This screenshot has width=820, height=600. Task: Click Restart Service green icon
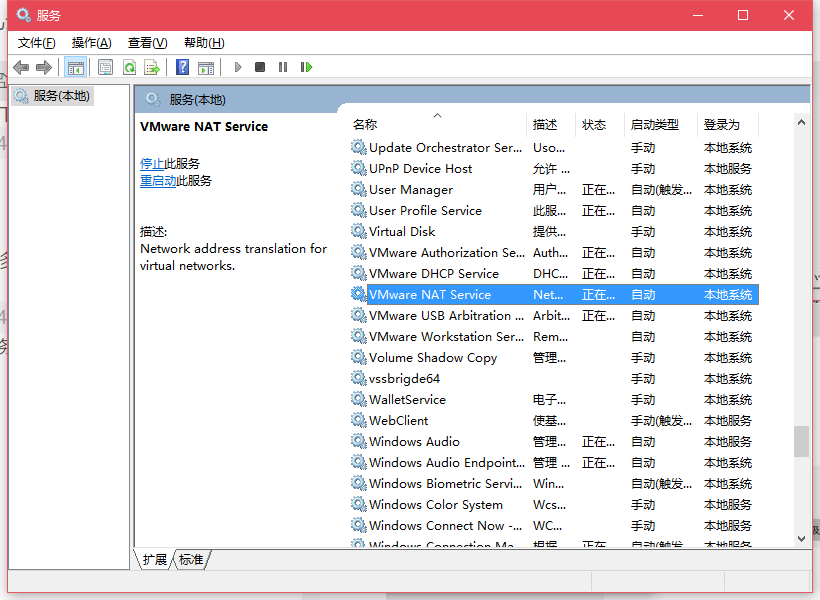pos(306,67)
